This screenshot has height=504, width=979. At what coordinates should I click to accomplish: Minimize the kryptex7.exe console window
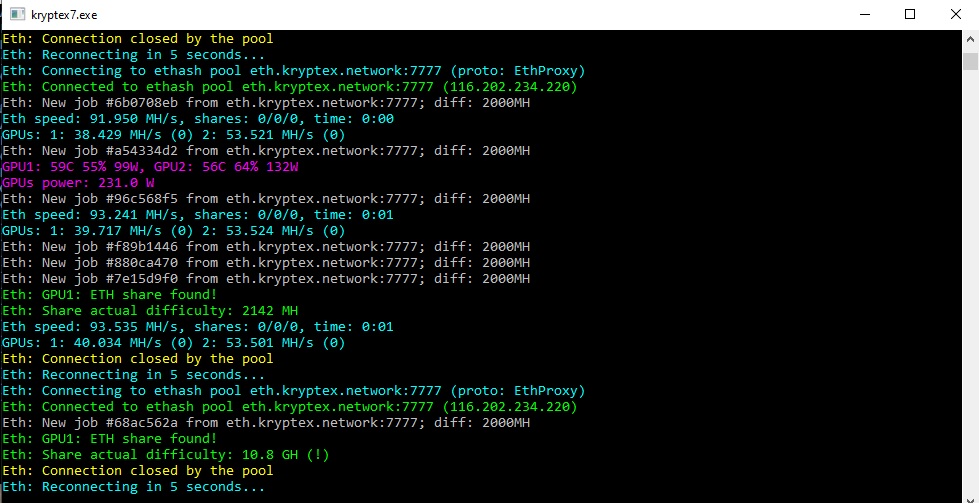point(865,14)
